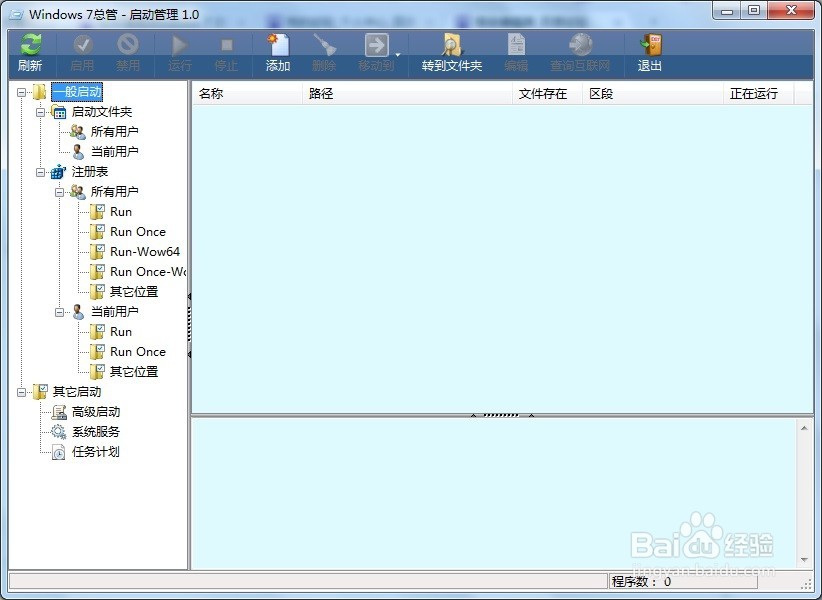
Task: Open the 高级启动 tree item
Action: coord(96,412)
